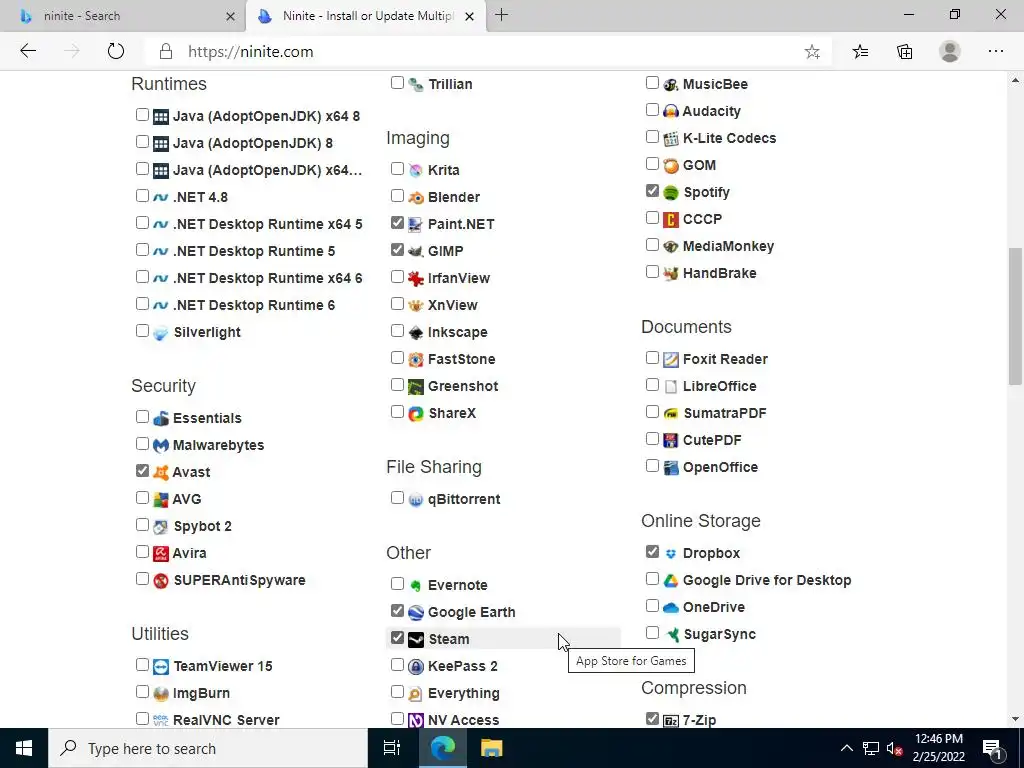
Task: Click the page vertical scrollbar thumb
Action: click(x=1015, y=316)
